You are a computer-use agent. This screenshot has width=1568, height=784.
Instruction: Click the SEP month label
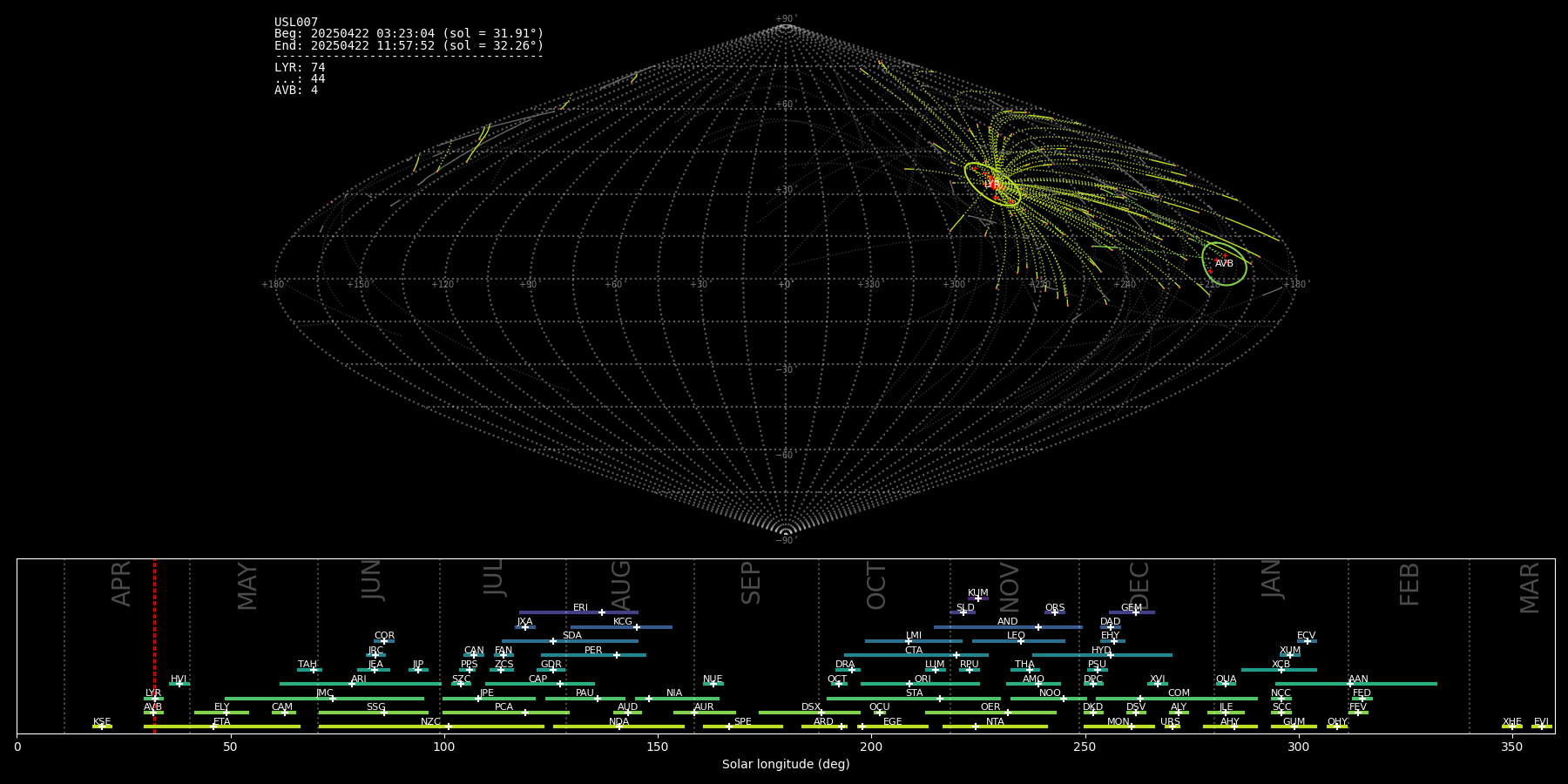[751, 583]
